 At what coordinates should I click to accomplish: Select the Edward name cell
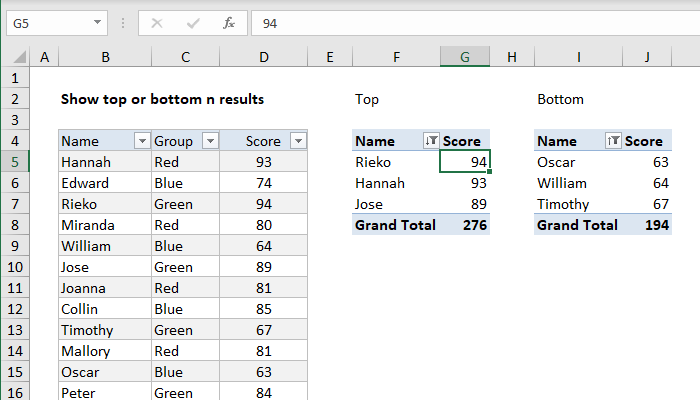pyautogui.click(x=105, y=183)
